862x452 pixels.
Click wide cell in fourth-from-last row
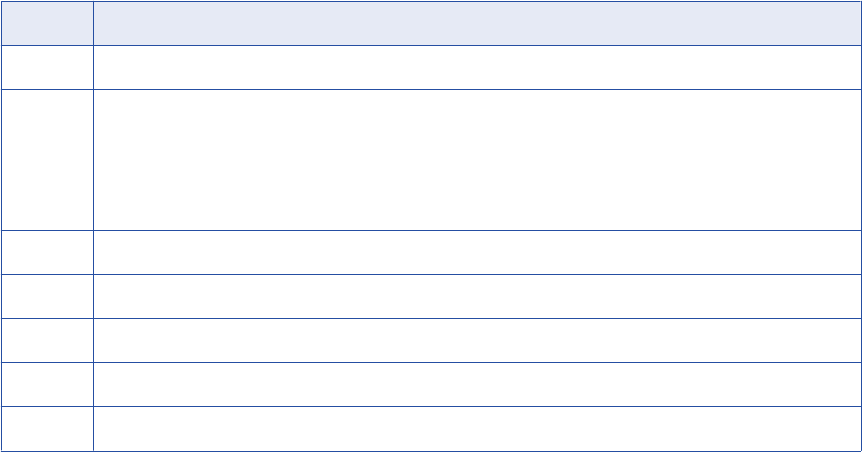477,297
